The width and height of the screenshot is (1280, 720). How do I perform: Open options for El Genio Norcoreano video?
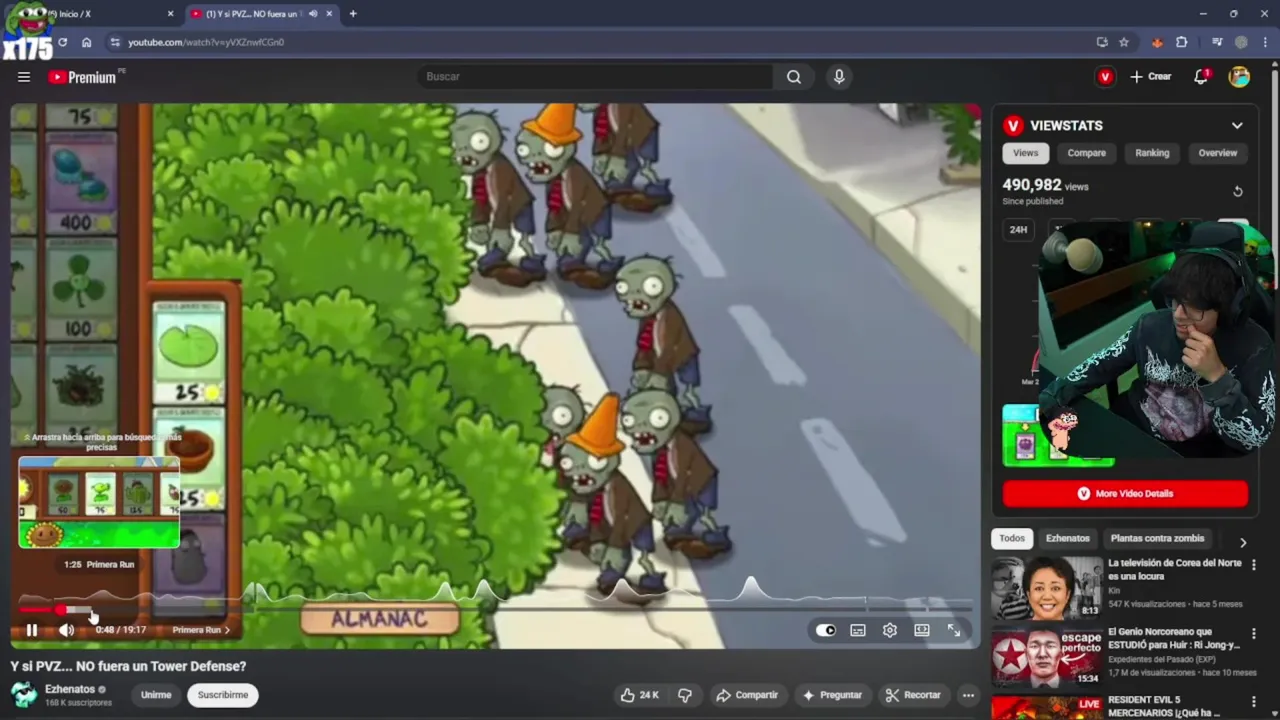coord(1254,634)
